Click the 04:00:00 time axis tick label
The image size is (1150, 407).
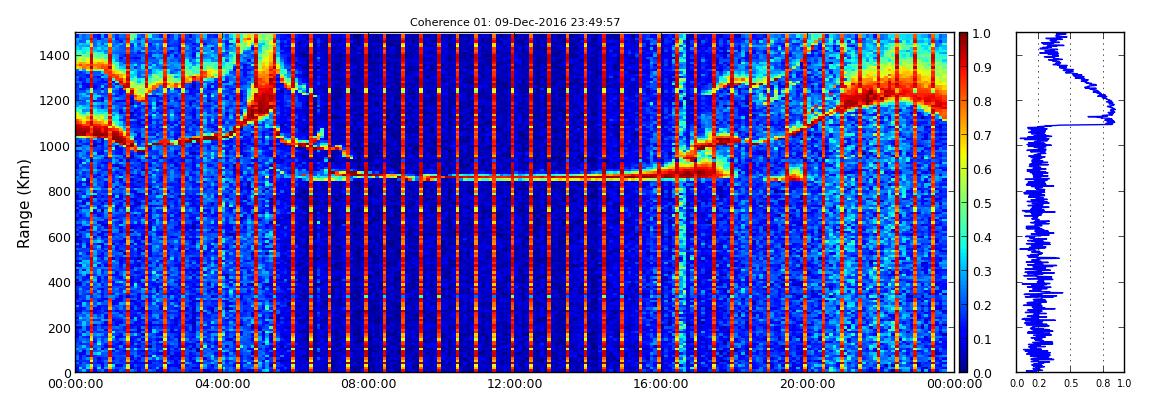pyautogui.click(x=221, y=384)
